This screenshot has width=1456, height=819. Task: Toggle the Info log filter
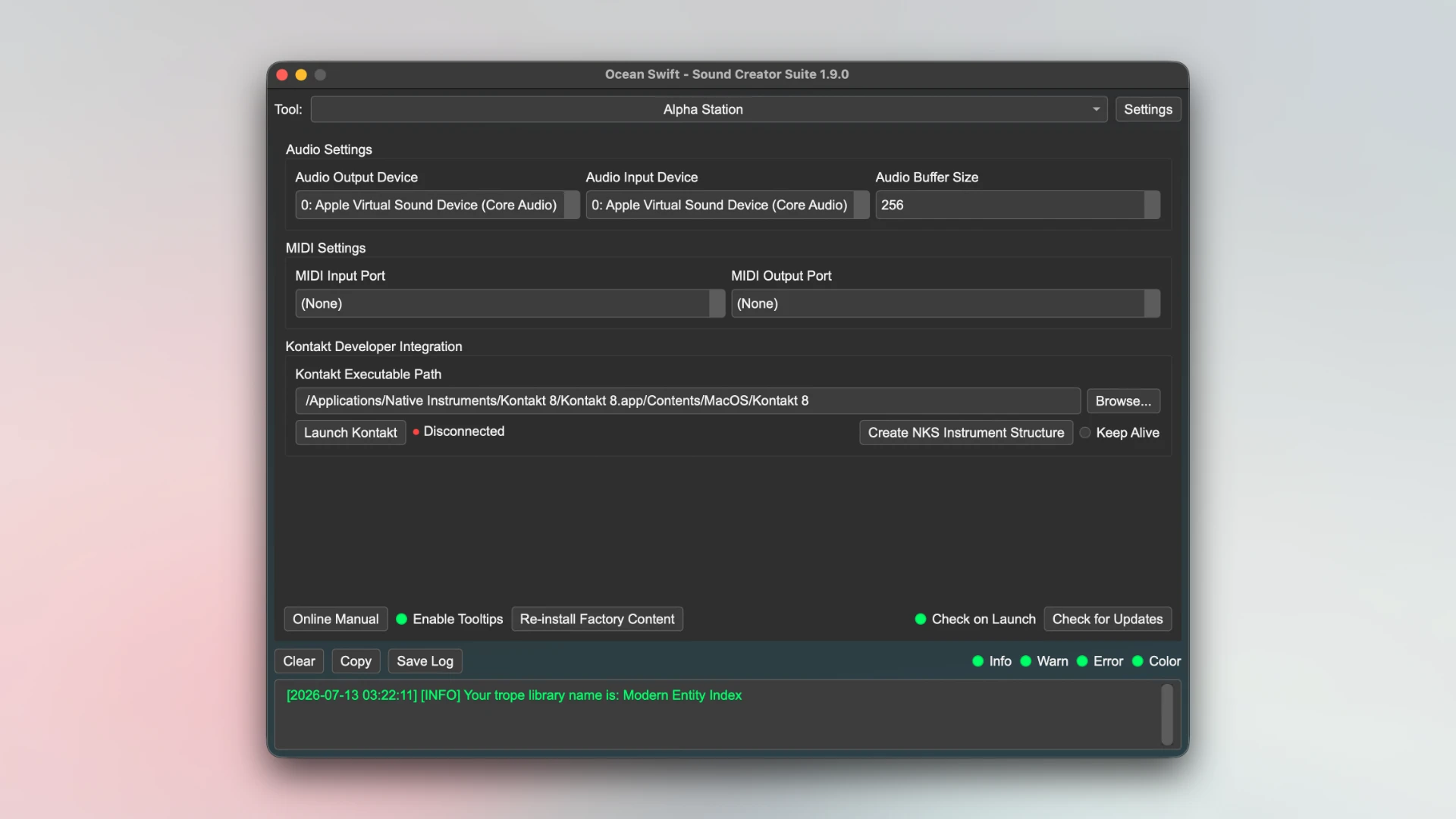point(992,661)
